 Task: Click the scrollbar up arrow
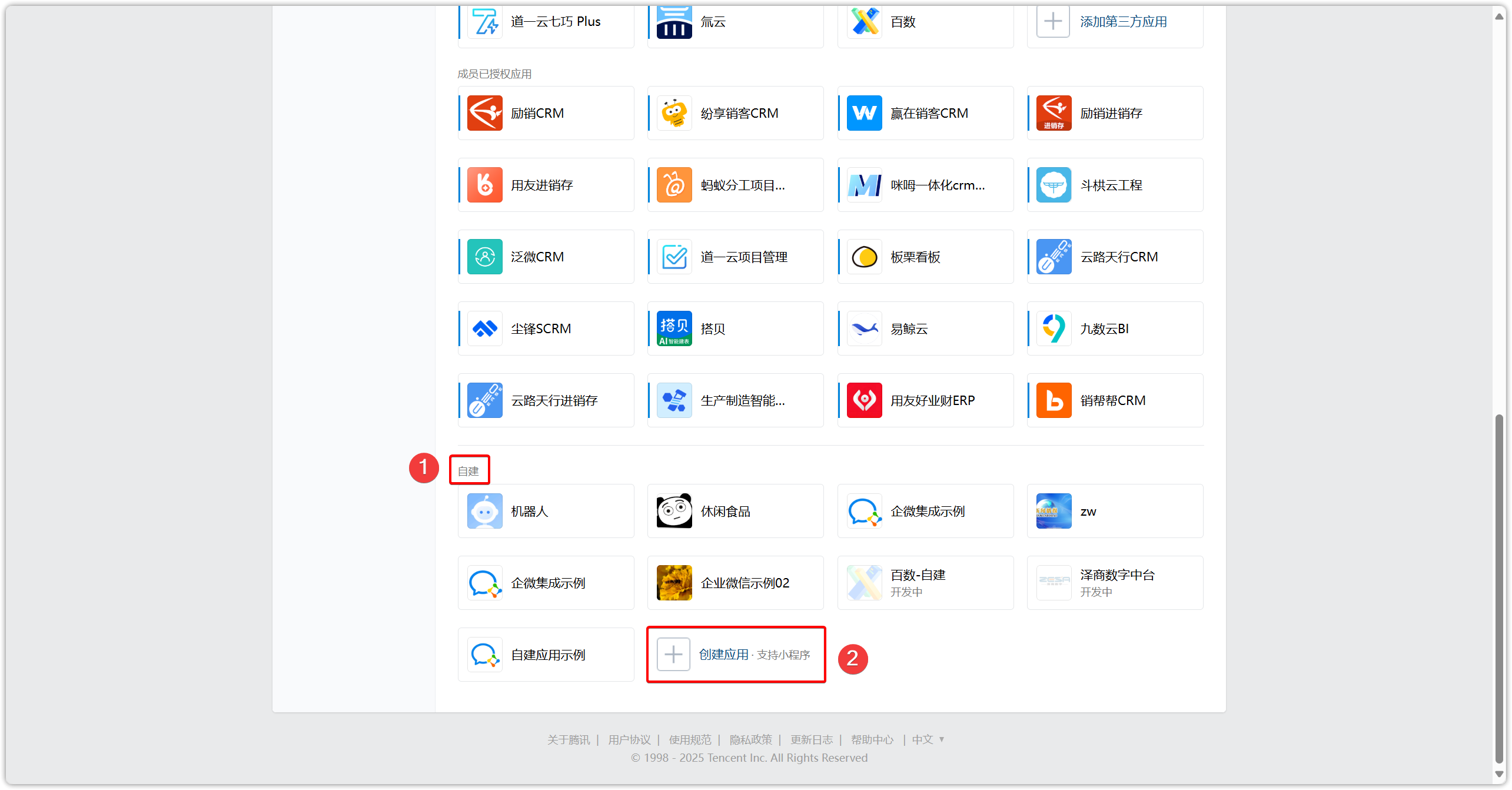coord(1499,16)
